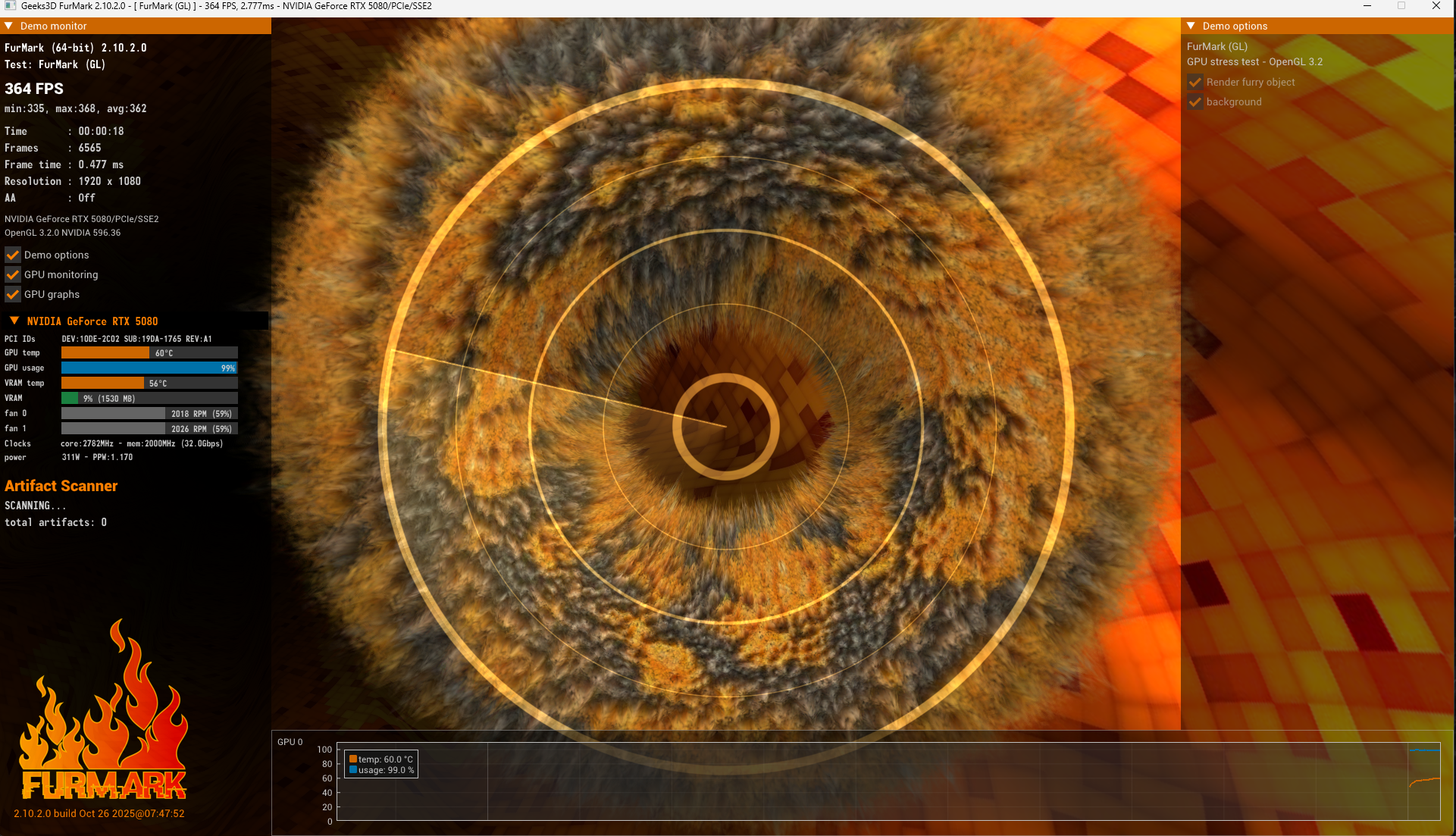Click the FurMark (64-bit) 2.10.2.0 line
Image resolution: width=1456 pixels, height=836 pixels.
pyautogui.click(x=76, y=48)
